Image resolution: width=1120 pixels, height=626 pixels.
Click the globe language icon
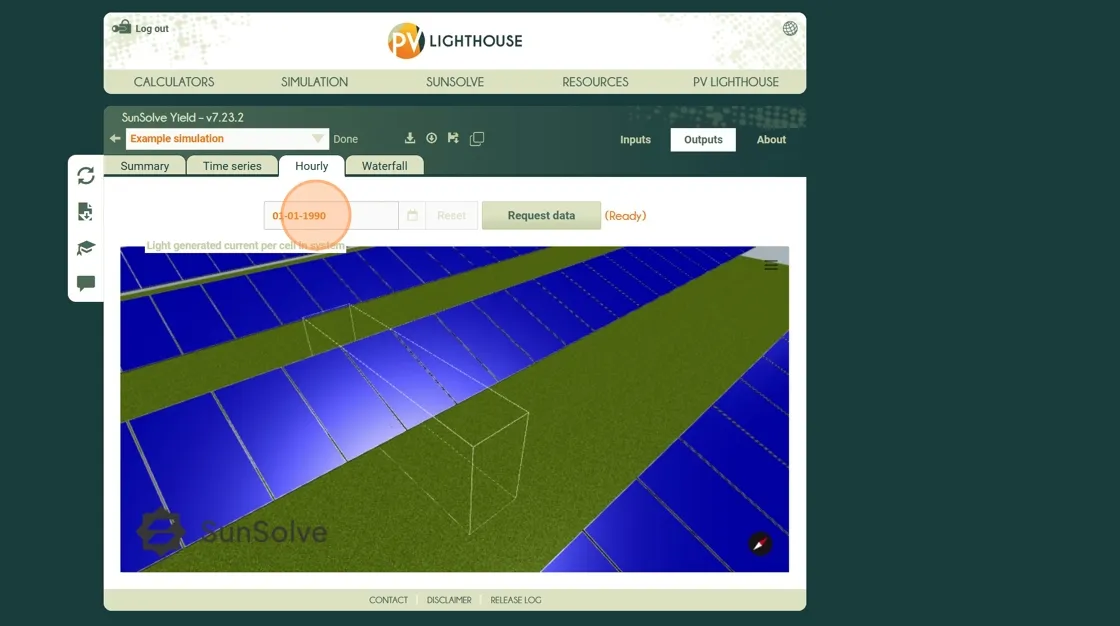point(790,28)
